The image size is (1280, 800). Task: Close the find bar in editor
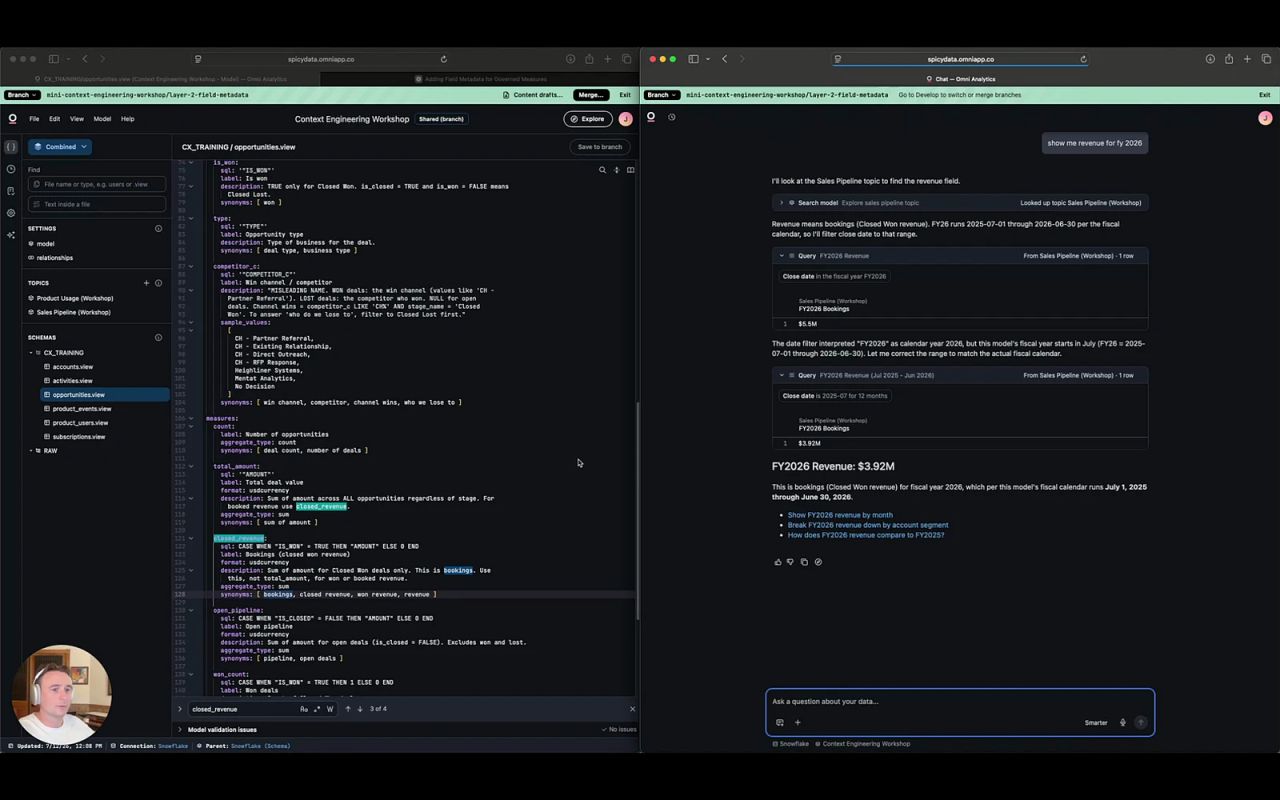632,709
